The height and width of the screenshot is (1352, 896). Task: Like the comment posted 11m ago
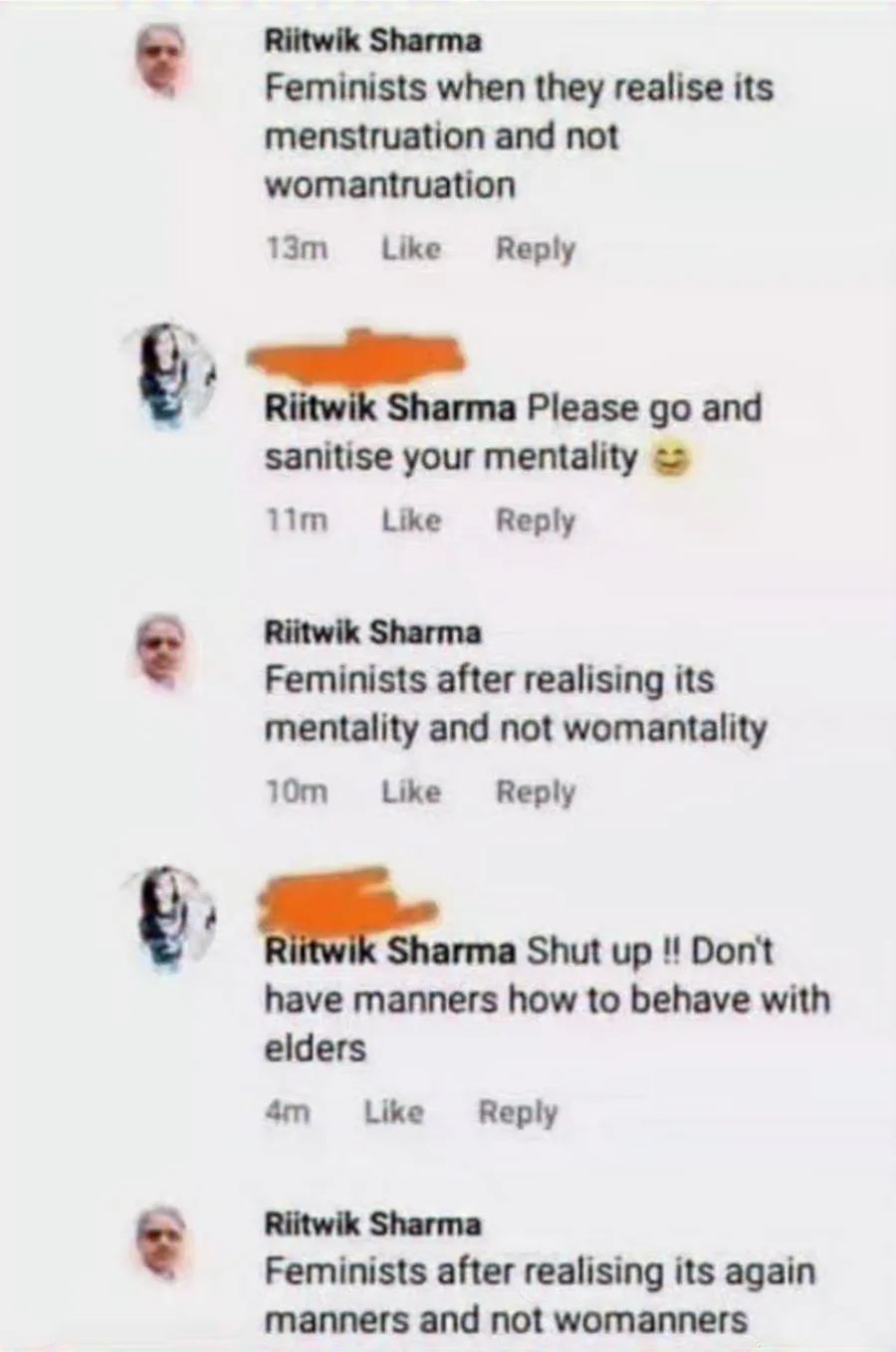pos(411,520)
